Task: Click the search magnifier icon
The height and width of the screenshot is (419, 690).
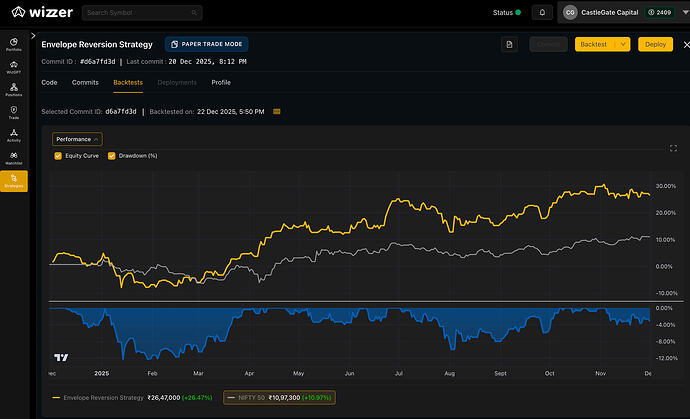Action: [x=194, y=13]
